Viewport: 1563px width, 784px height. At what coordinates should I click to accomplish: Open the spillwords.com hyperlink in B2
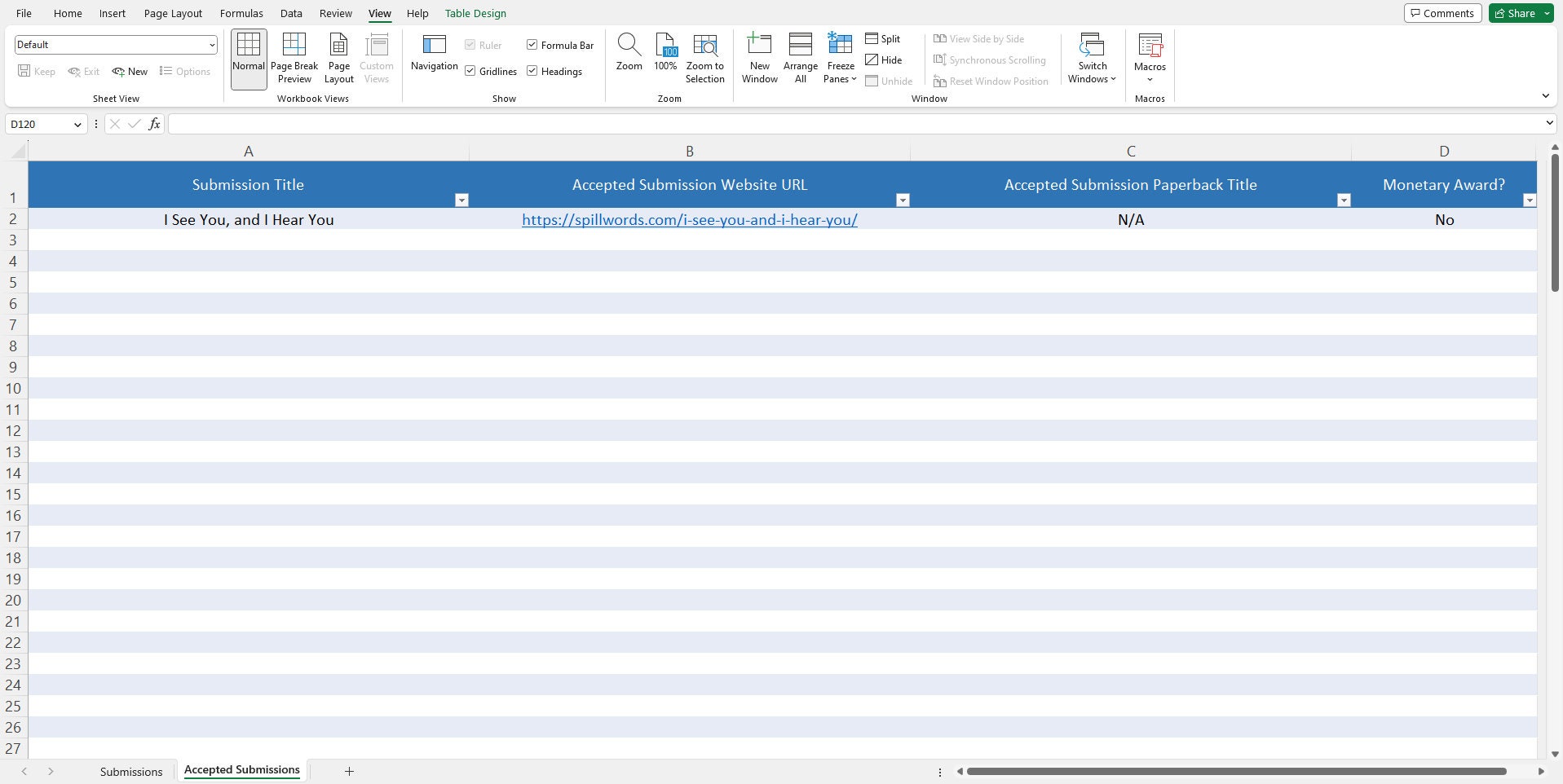click(689, 219)
